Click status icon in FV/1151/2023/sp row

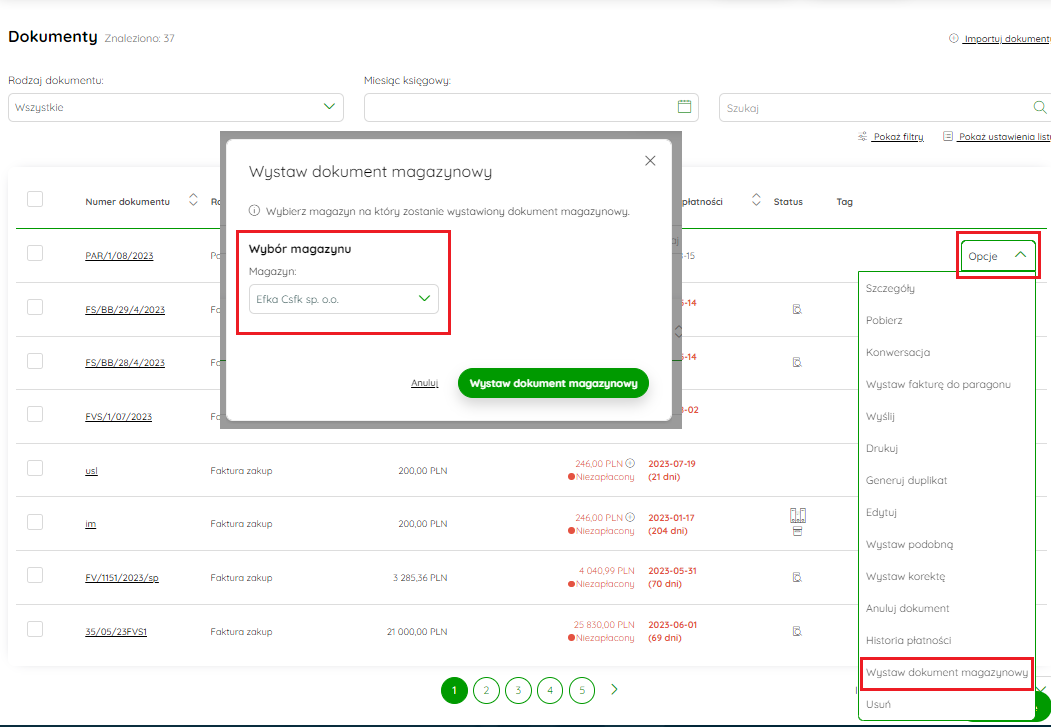click(x=797, y=577)
